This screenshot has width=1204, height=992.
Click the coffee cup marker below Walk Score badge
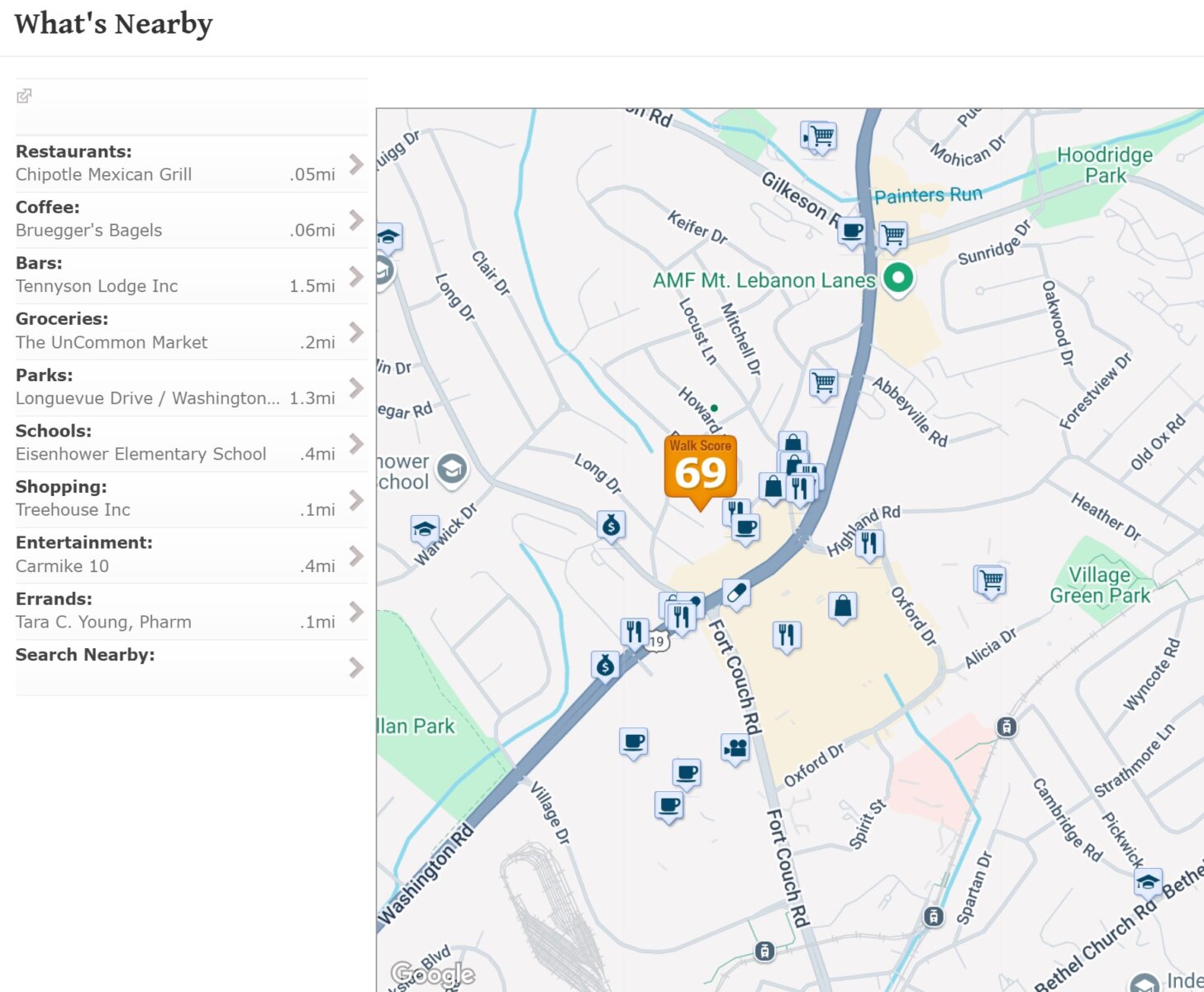tap(746, 529)
